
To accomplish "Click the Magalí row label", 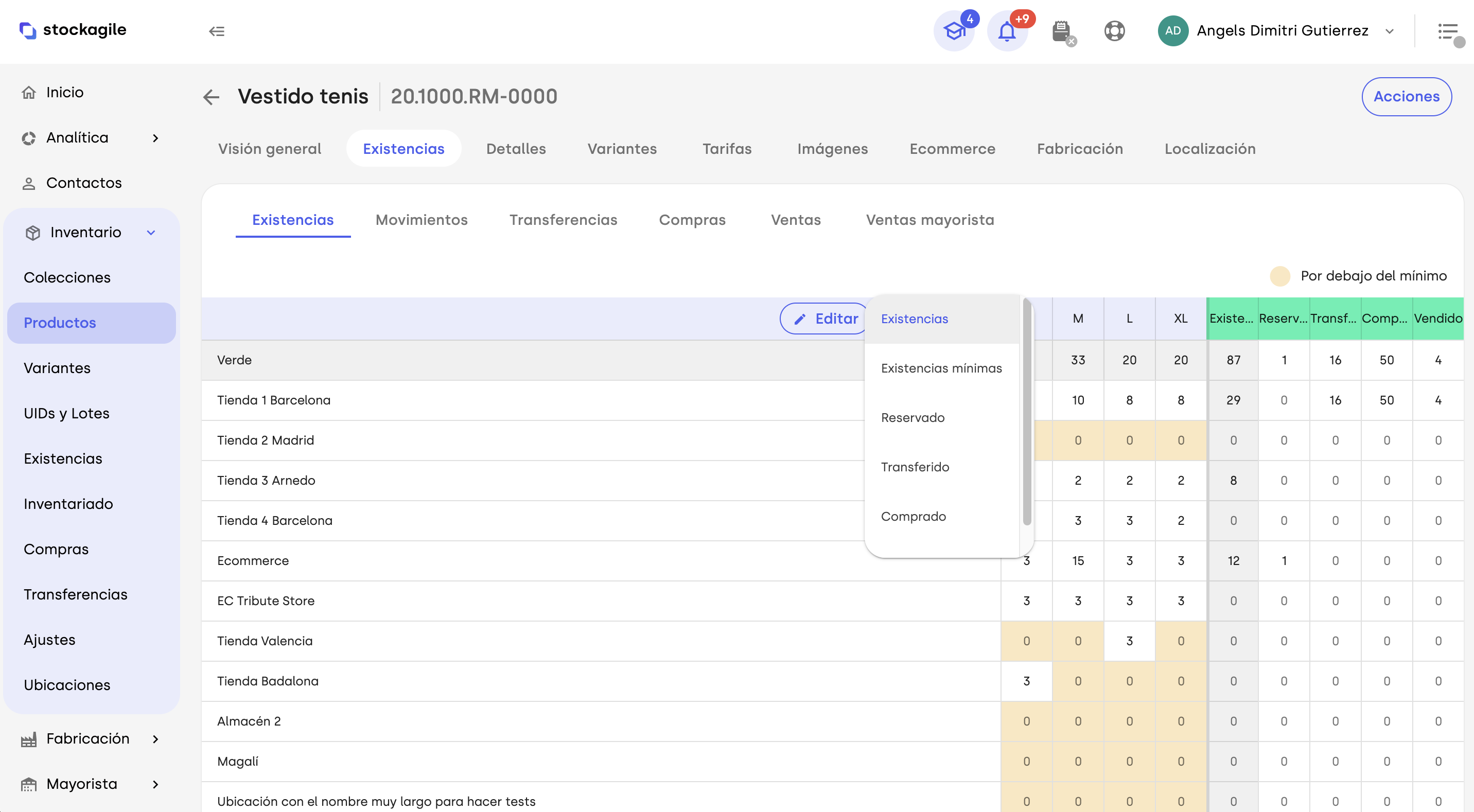I will pyautogui.click(x=237, y=762).
